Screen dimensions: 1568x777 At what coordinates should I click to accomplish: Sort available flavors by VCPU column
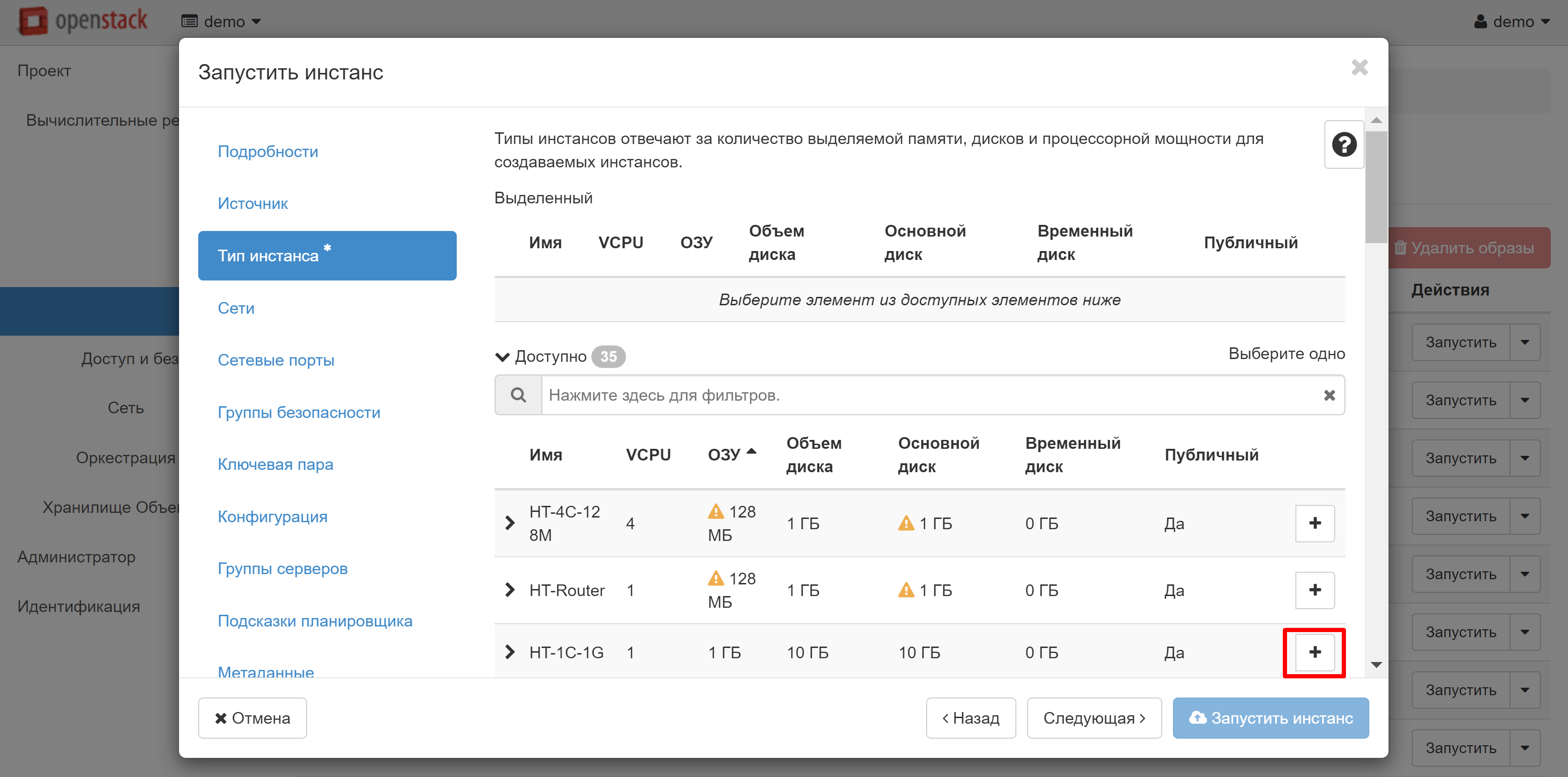point(648,454)
